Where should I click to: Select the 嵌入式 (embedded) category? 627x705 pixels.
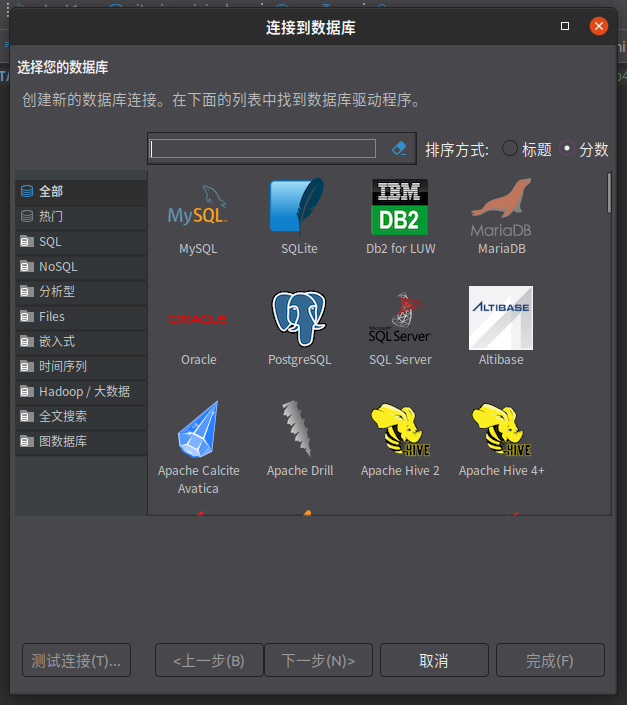[81, 342]
